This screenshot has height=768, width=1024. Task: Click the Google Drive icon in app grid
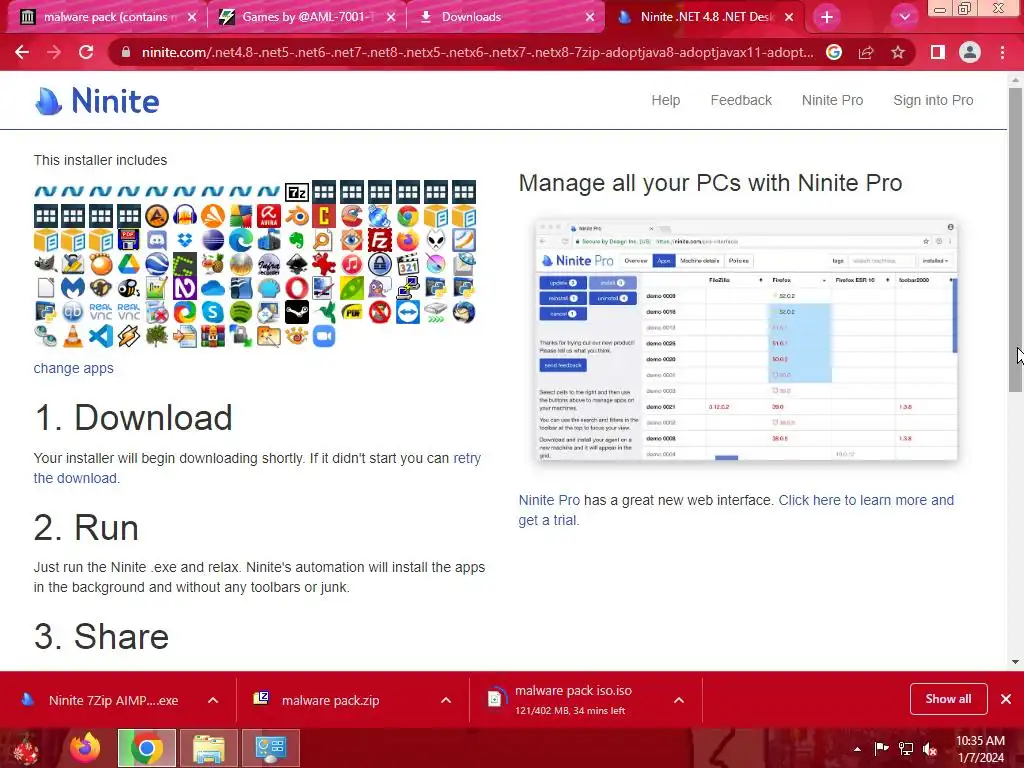[129, 264]
